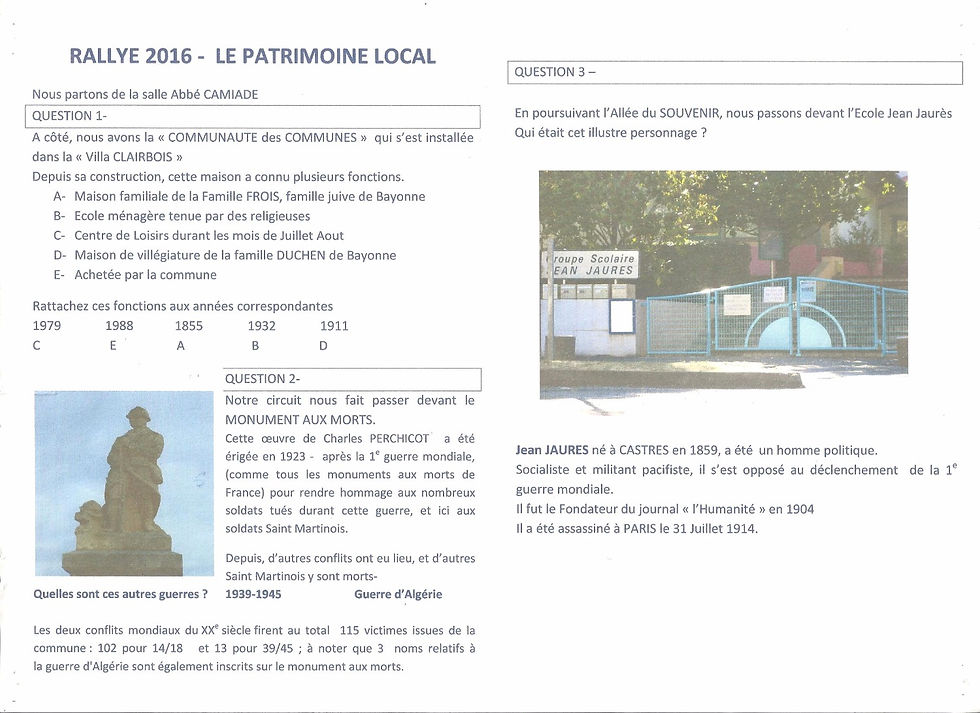Viewport: 980px width, 713px height.
Task: Click the line "Depuis, d'autres conflits ont eu lieu"
Action: click(350, 559)
